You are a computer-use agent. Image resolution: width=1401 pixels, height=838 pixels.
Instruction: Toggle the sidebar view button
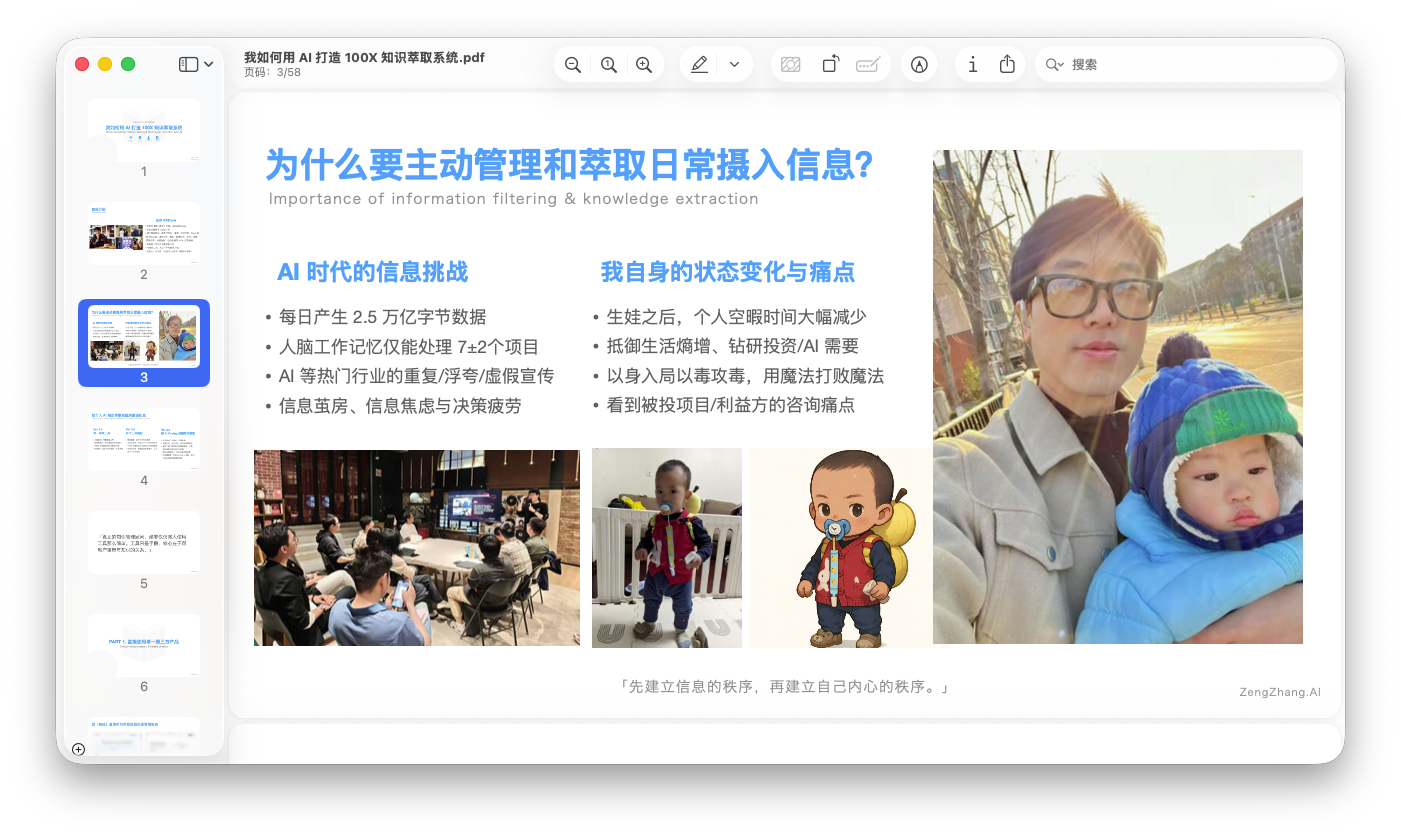pos(188,64)
